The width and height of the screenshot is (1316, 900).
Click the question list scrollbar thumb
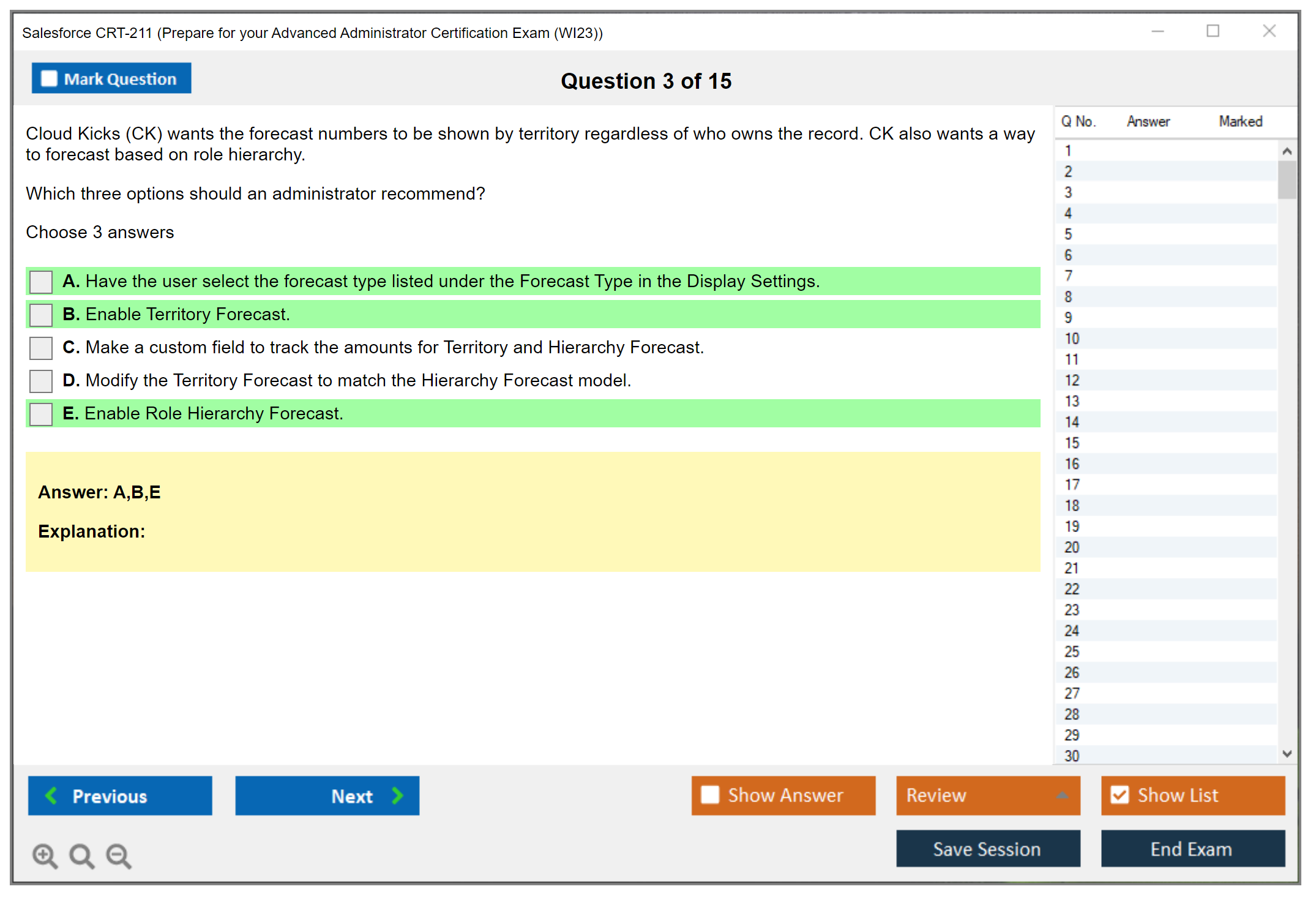click(1287, 179)
